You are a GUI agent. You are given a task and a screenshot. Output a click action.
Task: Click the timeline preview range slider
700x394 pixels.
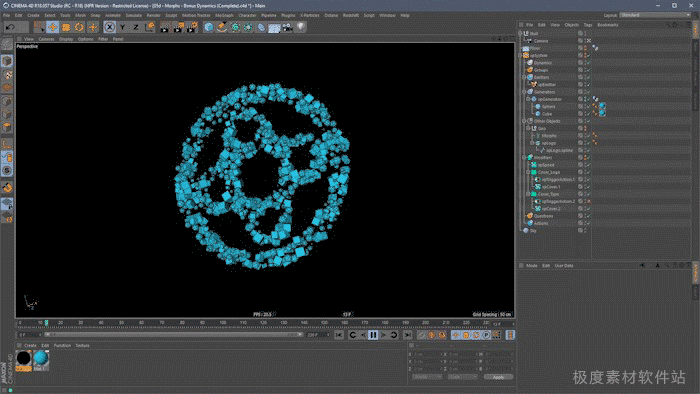click(x=173, y=335)
